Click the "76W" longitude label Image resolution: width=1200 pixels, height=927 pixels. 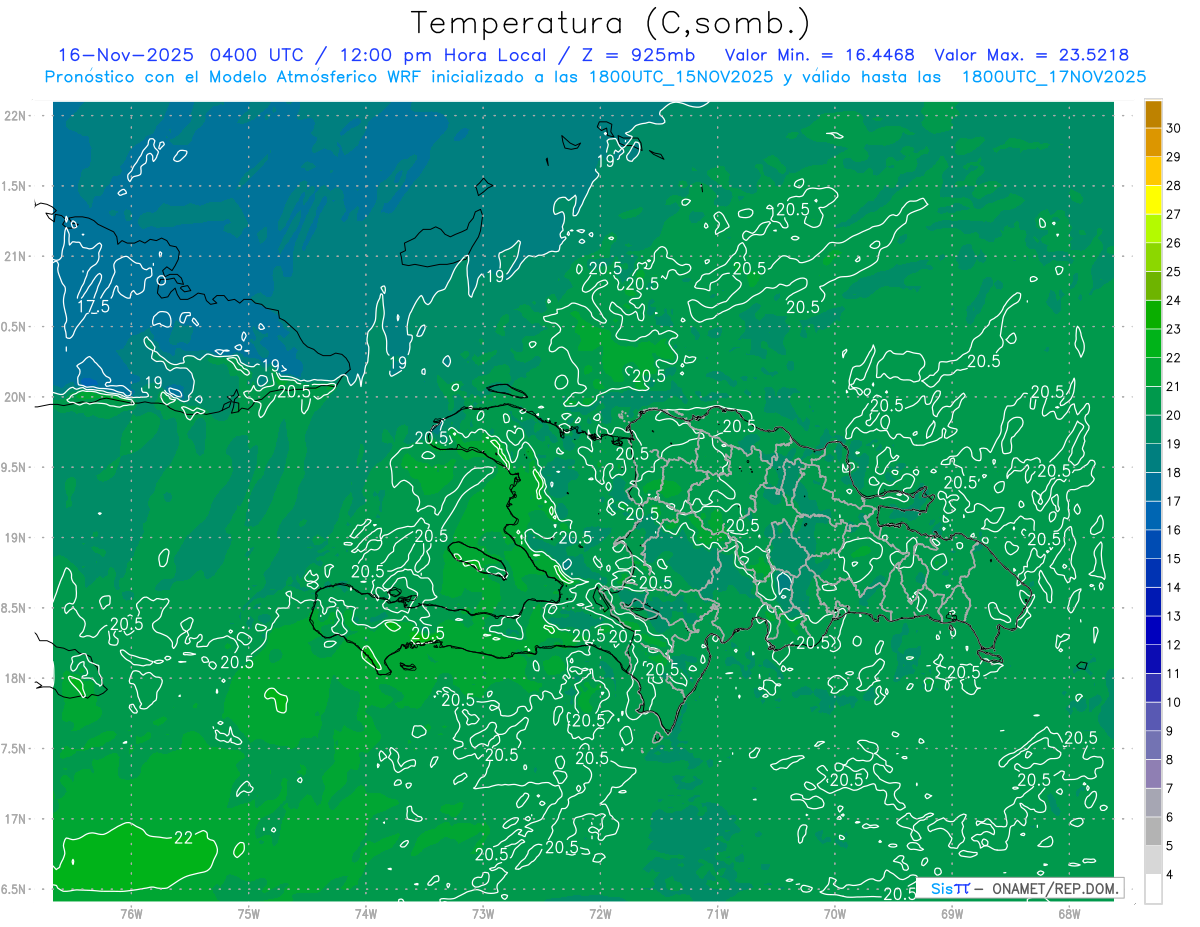click(x=131, y=913)
